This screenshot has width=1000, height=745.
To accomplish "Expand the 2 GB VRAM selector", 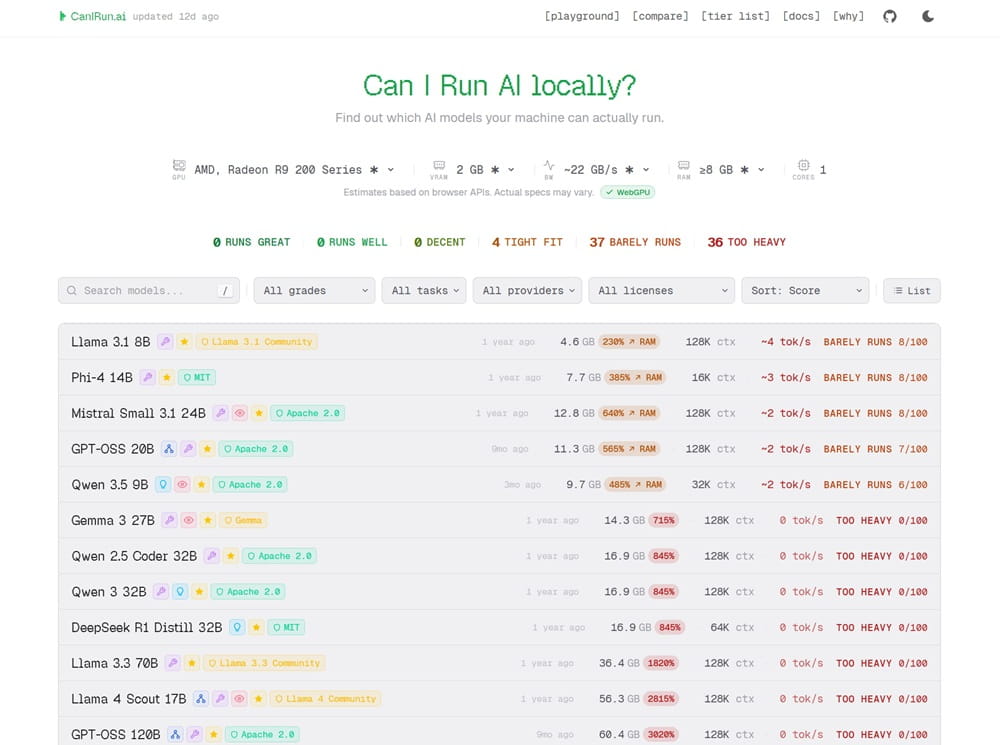I will 485,170.
